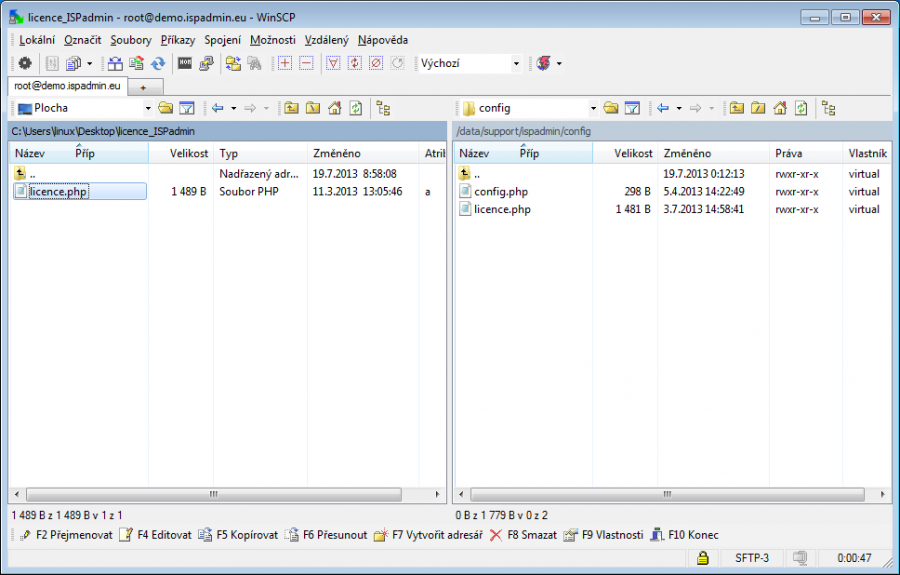Click F9 Vlastnosti button
Viewport: 900px width, 575px height.
click(x=604, y=535)
